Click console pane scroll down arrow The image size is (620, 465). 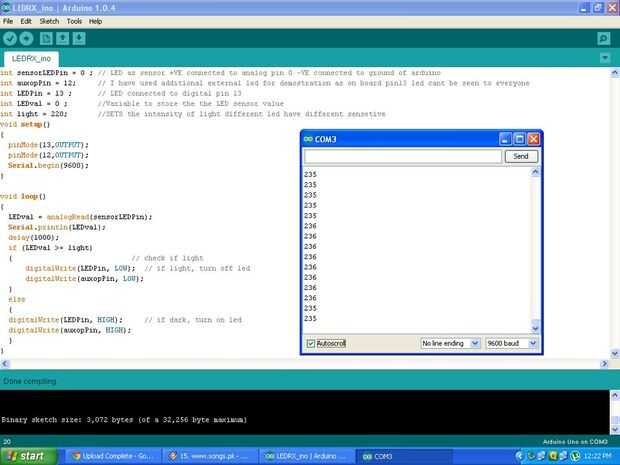[615, 429]
